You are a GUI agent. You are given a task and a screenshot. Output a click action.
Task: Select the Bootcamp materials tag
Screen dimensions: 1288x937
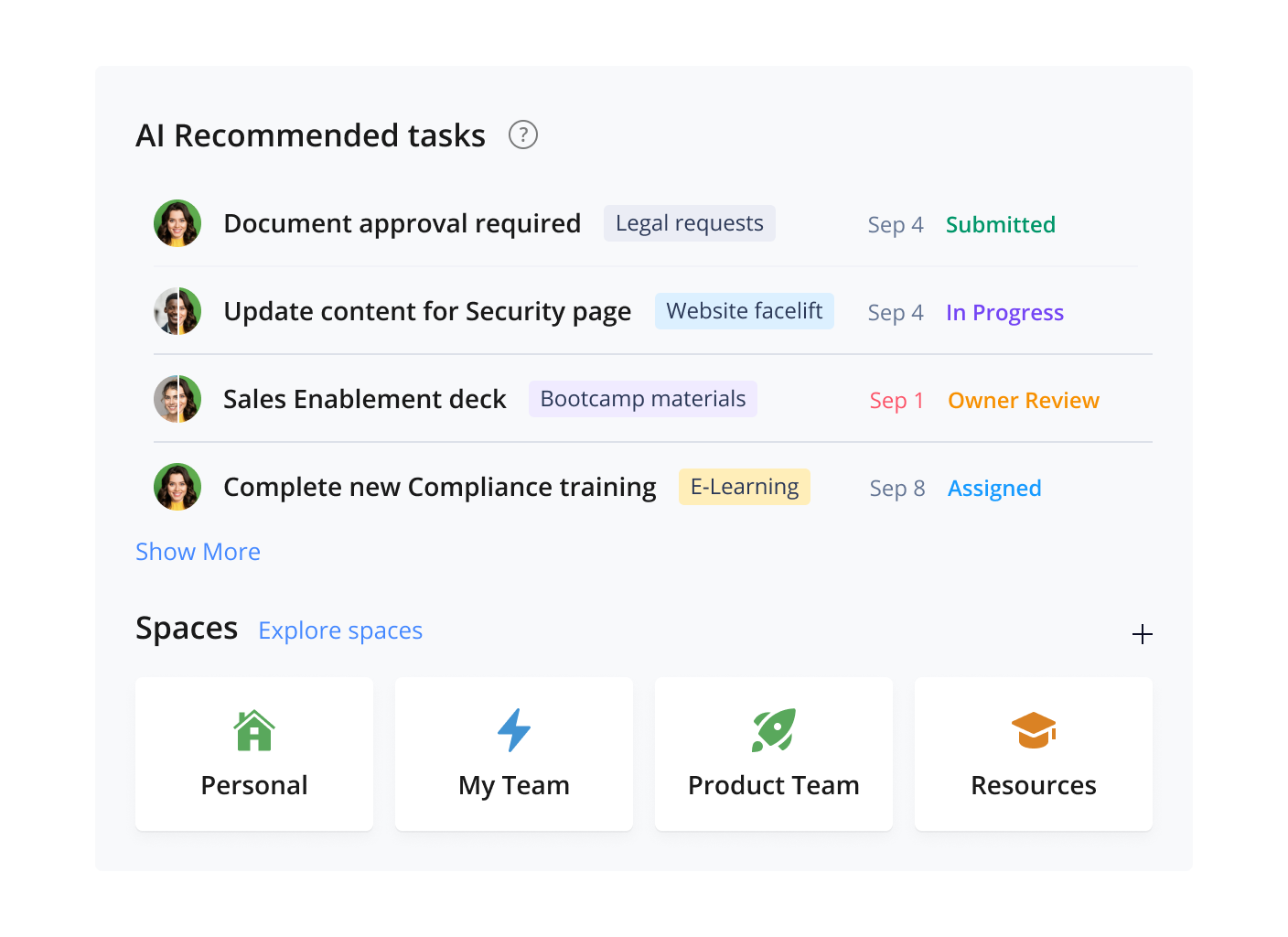[x=642, y=398]
